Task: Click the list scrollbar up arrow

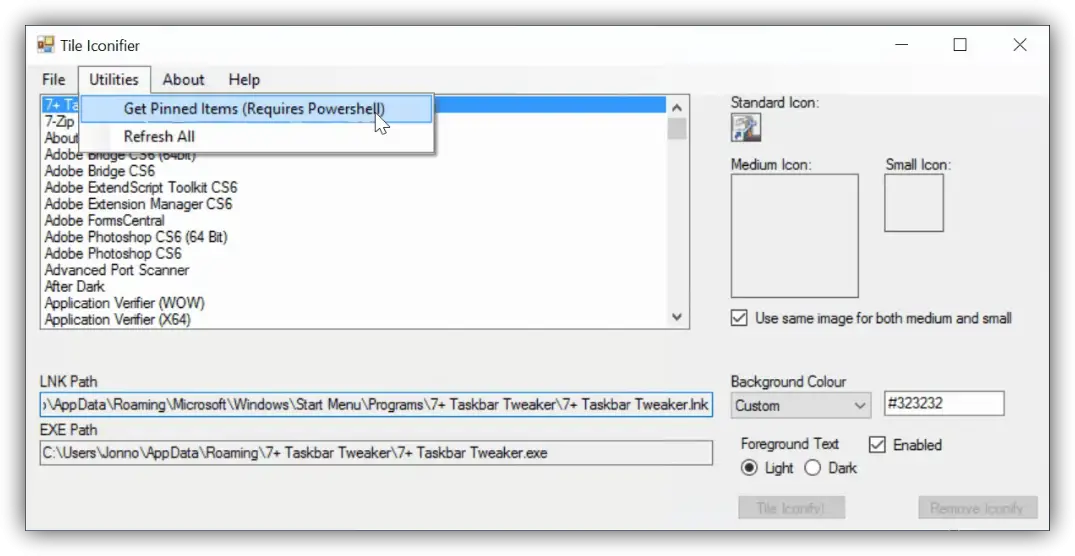Action: coord(677,108)
